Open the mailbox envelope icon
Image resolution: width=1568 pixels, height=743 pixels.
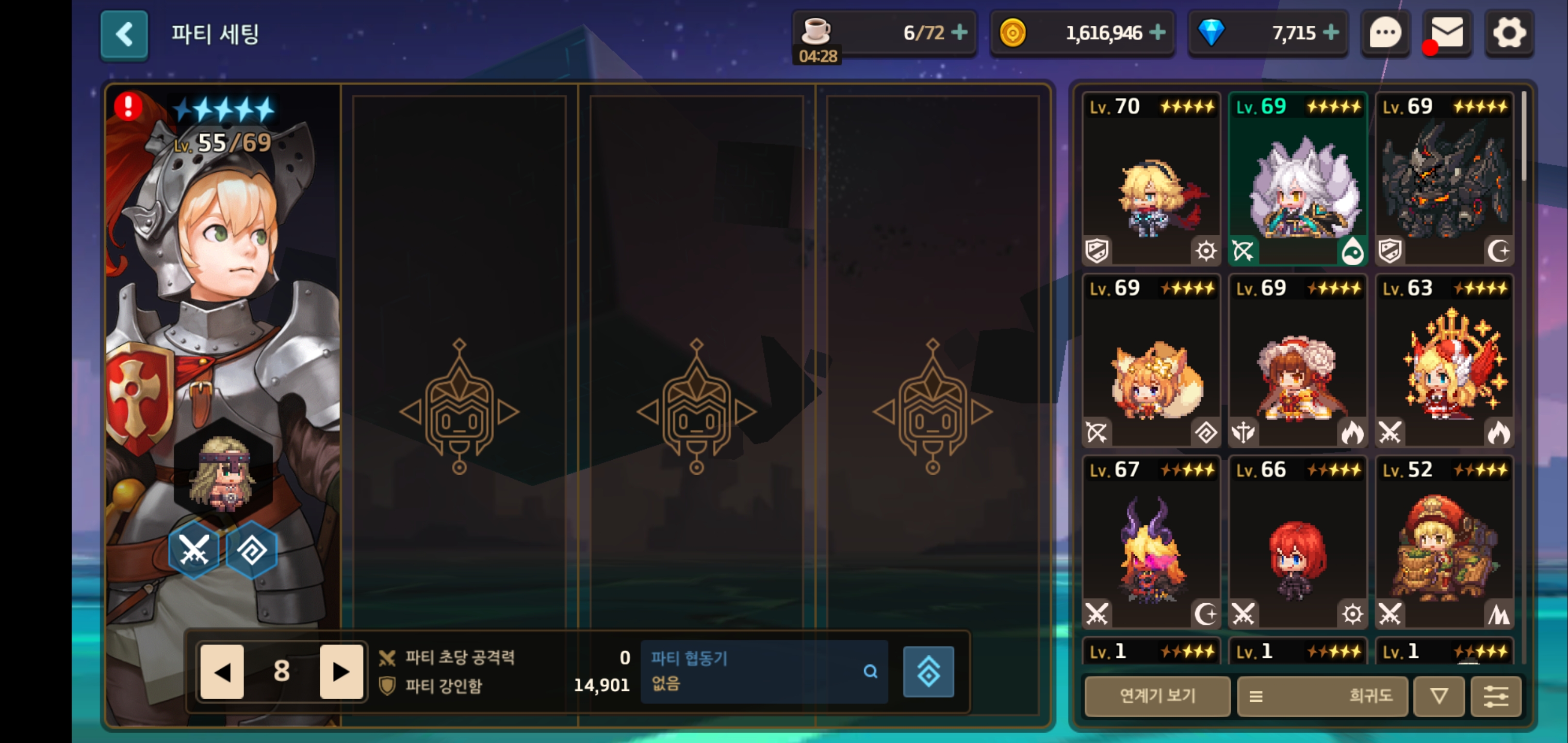[1447, 33]
